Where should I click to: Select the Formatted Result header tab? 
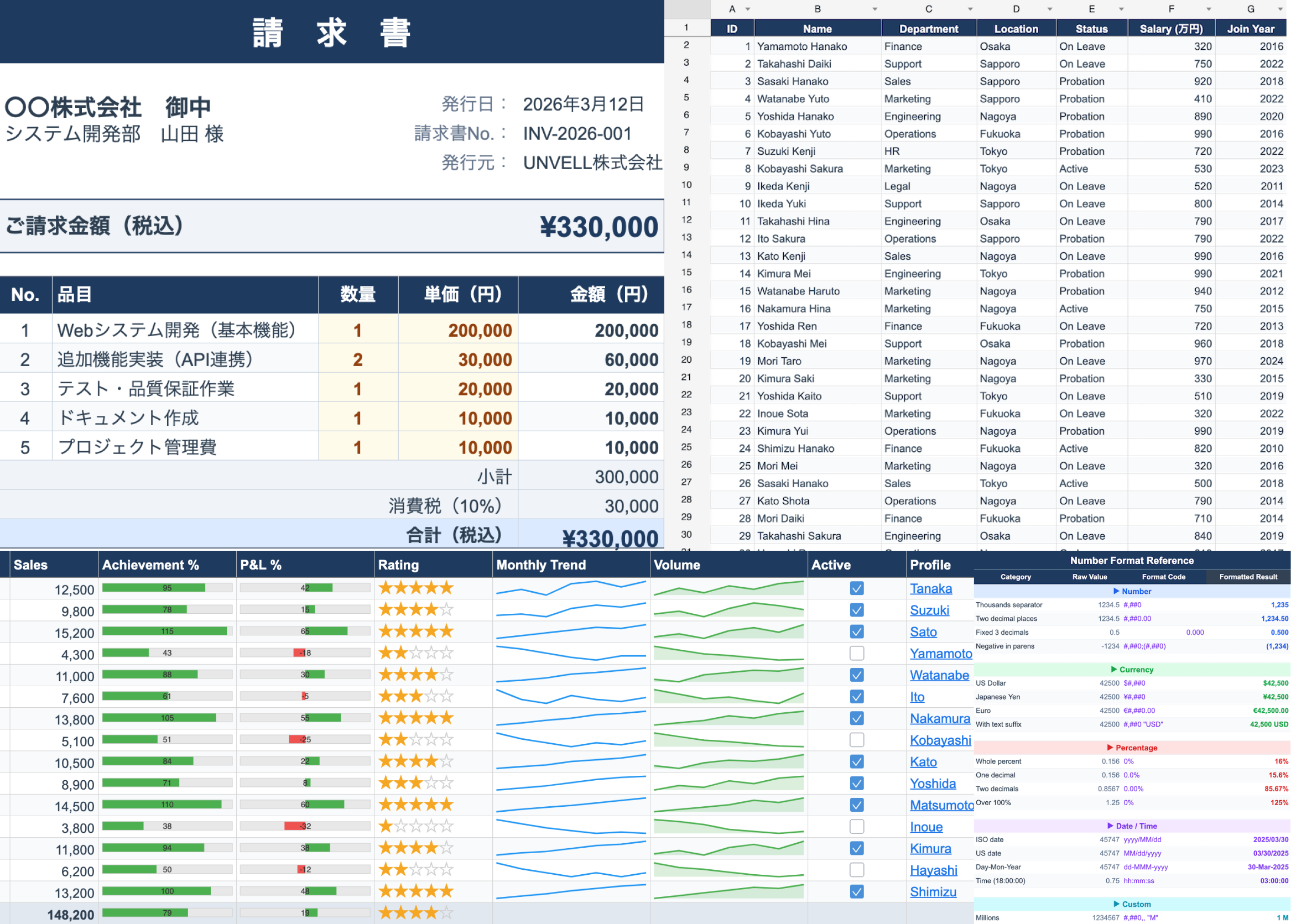click(1248, 577)
